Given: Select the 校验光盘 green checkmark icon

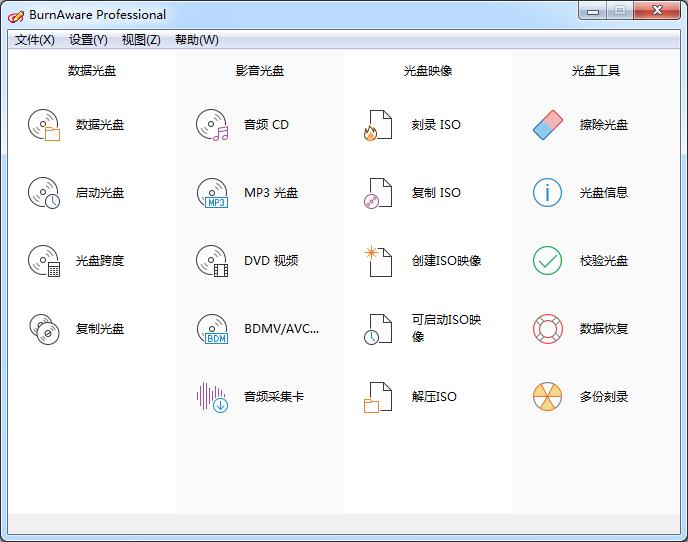Looking at the screenshot, I should tap(547, 261).
